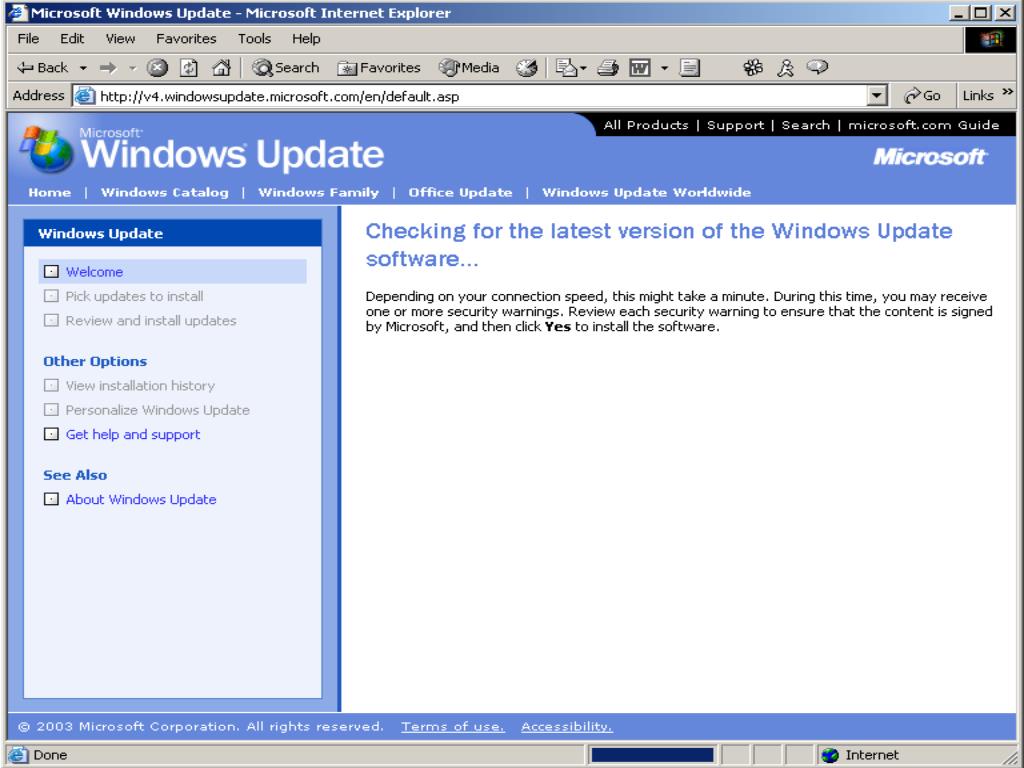
Task: Open the Office Update link
Action: tap(460, 192)
